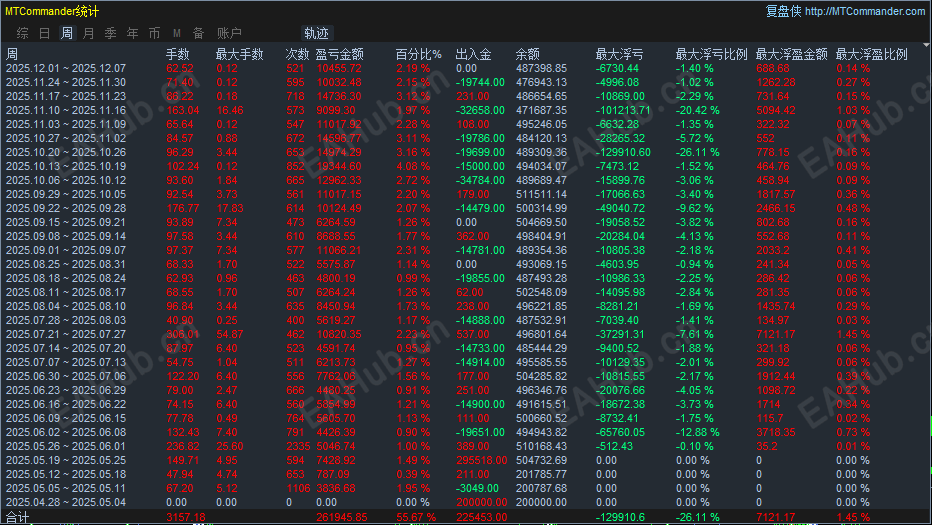The width and height of the screenshot is (932, 525).
Task: Sort by 最大手数 column header
Action: coord(240,54)
